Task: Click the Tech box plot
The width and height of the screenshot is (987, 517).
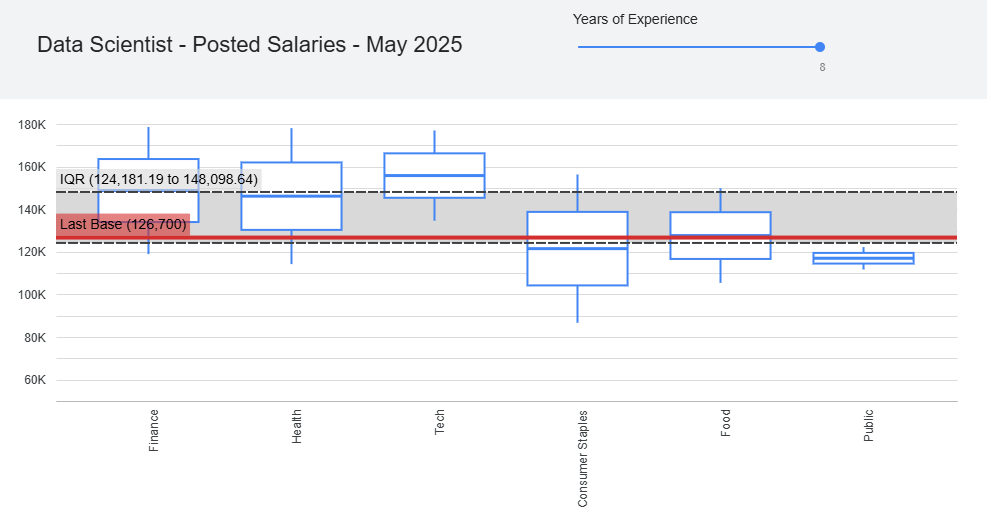Action: [x=434, y=175]
